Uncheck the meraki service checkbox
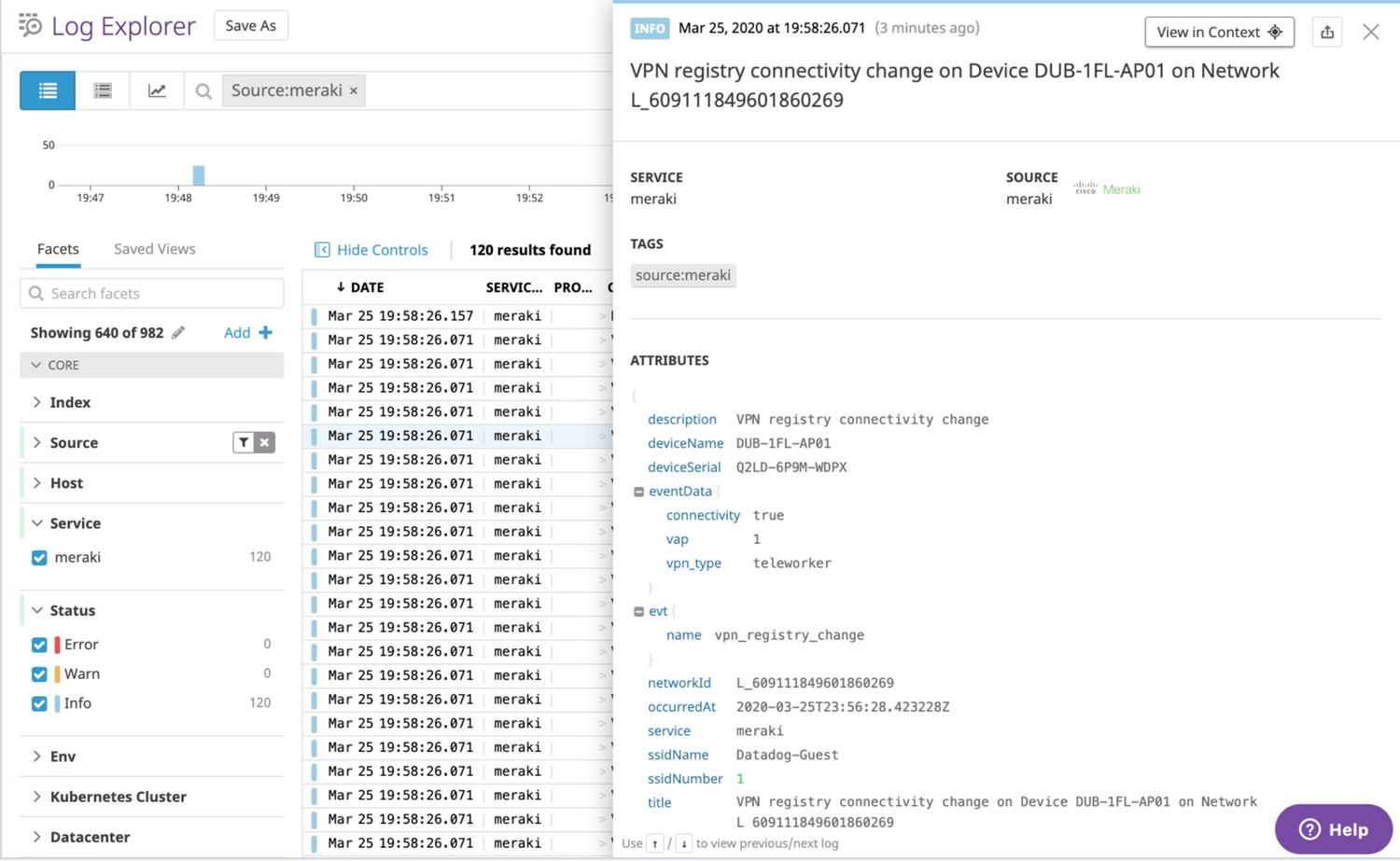This screenshot has height=861, width=1400. click(38, 557)
